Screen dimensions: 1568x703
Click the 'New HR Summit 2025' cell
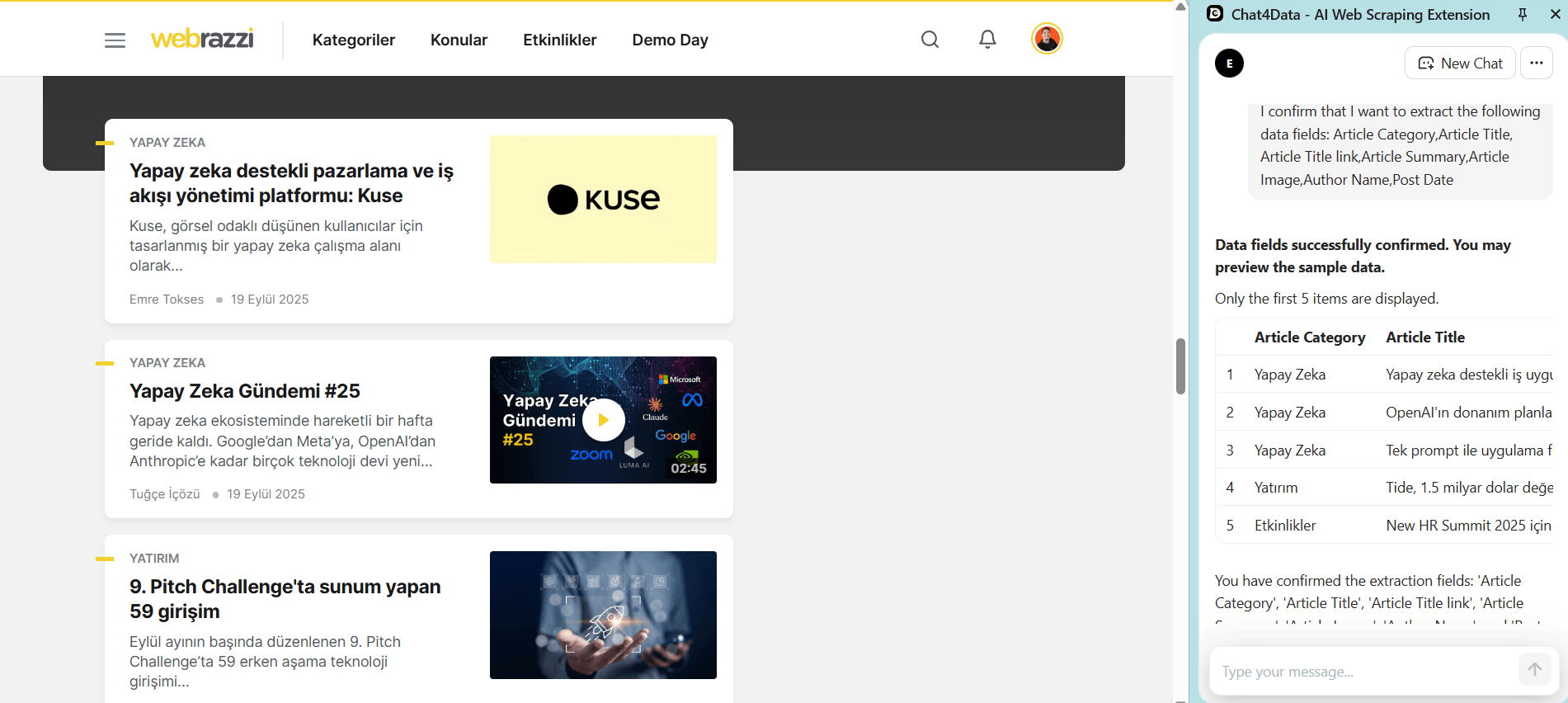point(1469,526)
